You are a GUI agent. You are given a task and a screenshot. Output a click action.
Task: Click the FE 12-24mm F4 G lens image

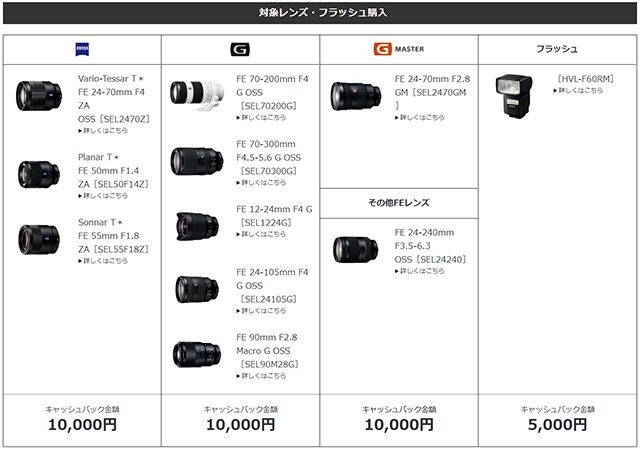click(199, 225)
